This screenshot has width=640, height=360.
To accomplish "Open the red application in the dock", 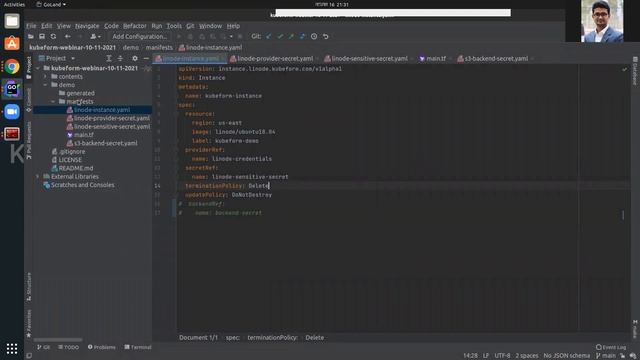I will pyautogui.click(x=12, y=133).
